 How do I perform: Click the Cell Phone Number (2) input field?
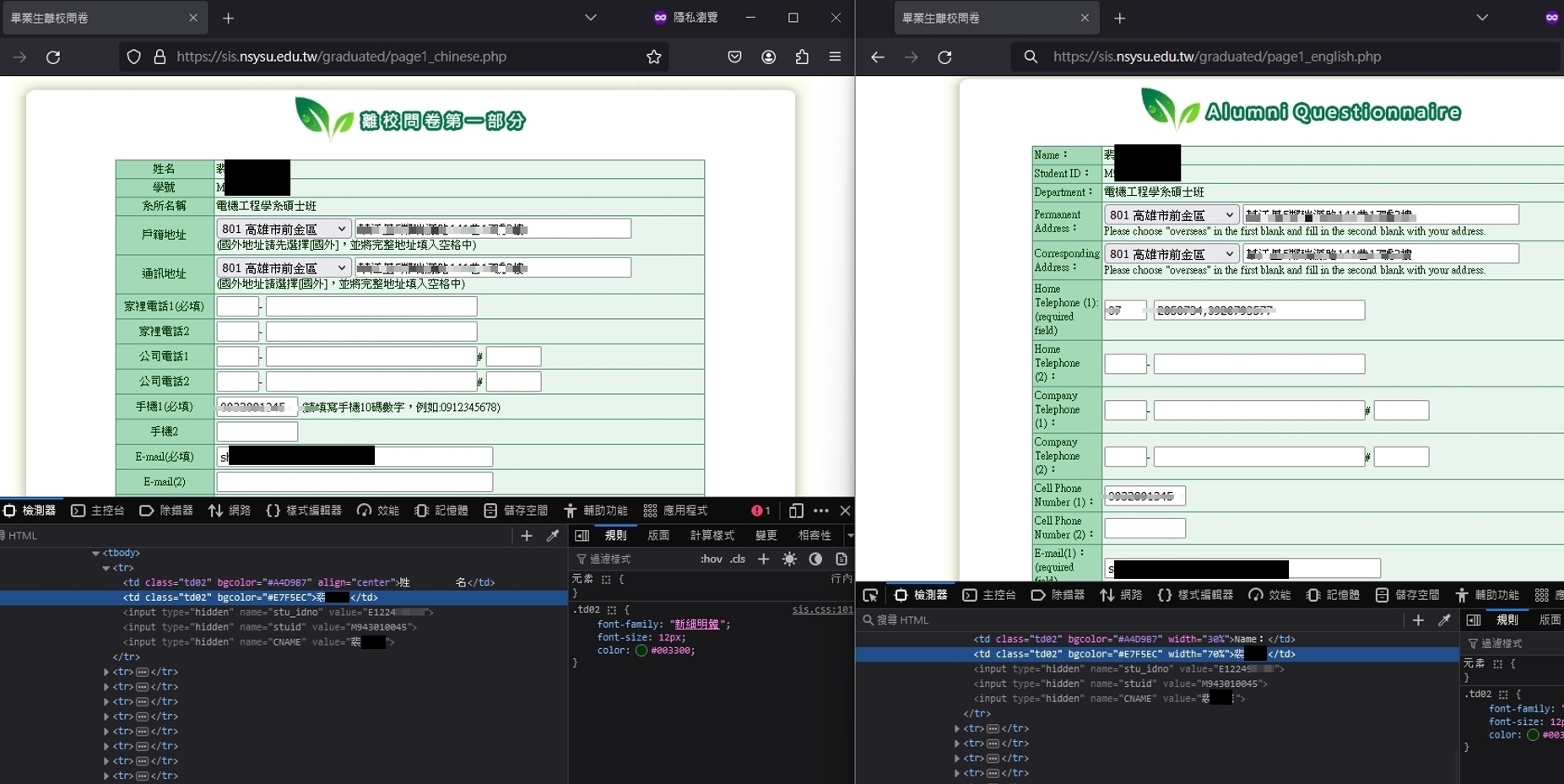(1145, 528)
